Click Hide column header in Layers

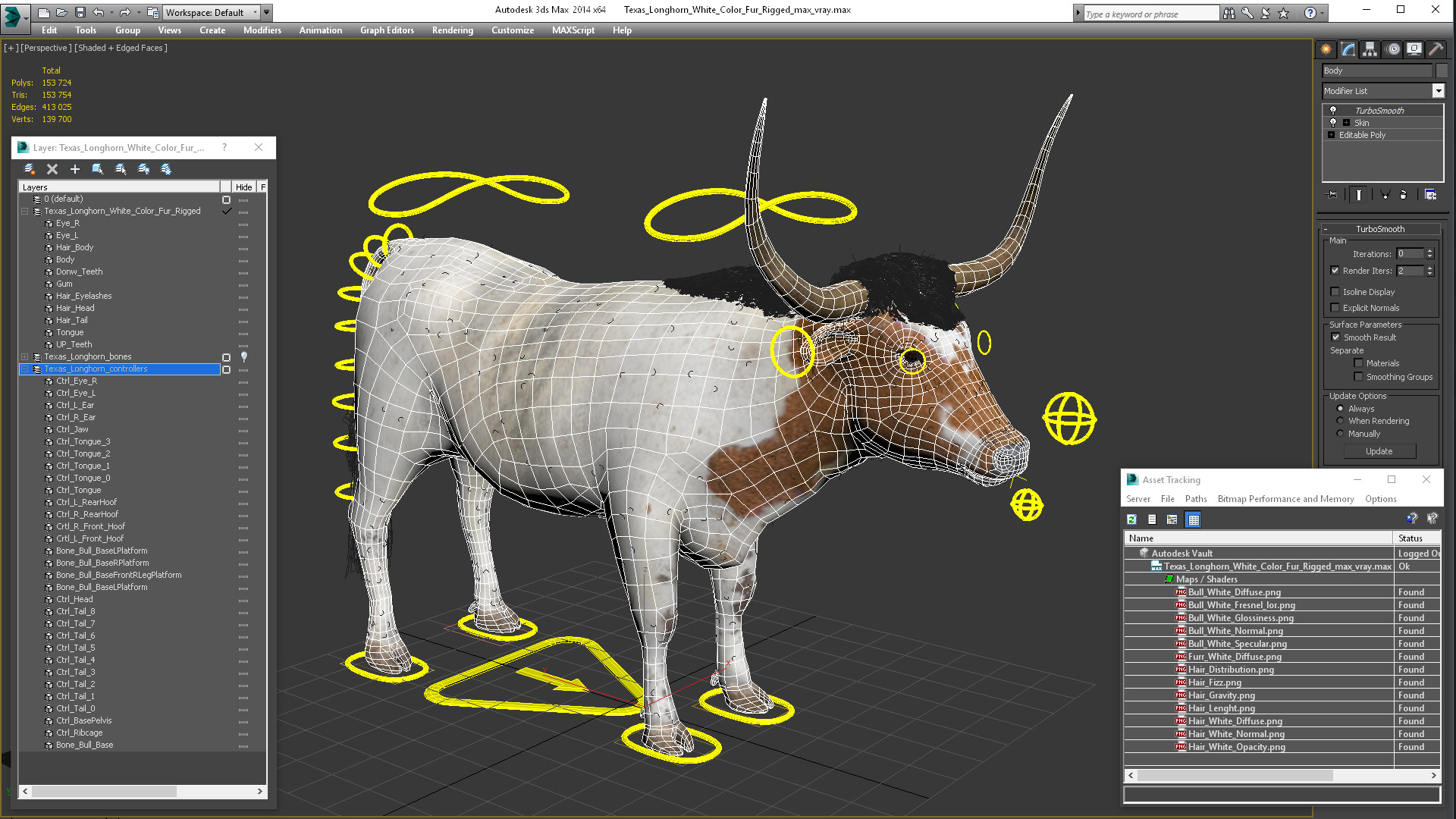pos(243,187)
